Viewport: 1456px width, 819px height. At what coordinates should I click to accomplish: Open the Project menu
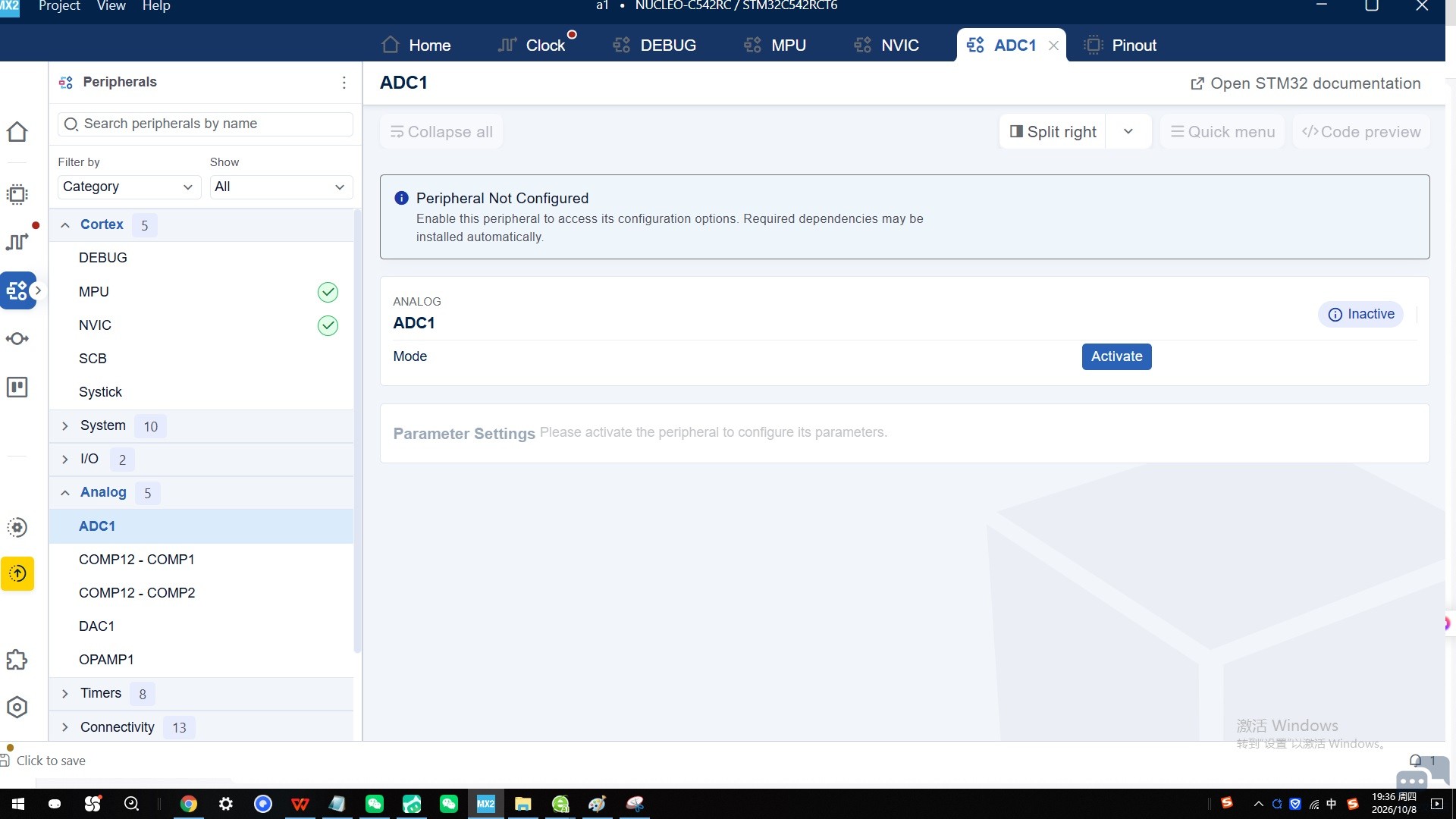click(x=59, y=6)
